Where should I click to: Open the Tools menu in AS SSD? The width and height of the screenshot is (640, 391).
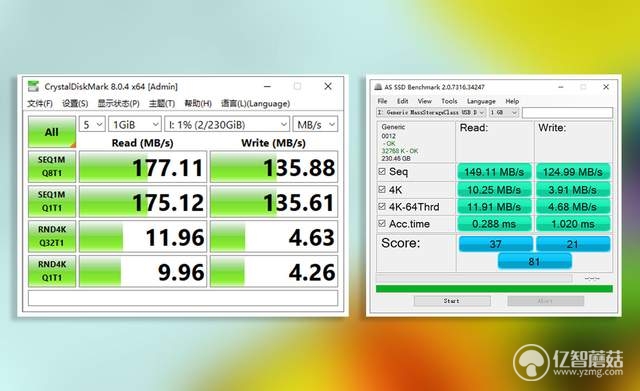449,101
